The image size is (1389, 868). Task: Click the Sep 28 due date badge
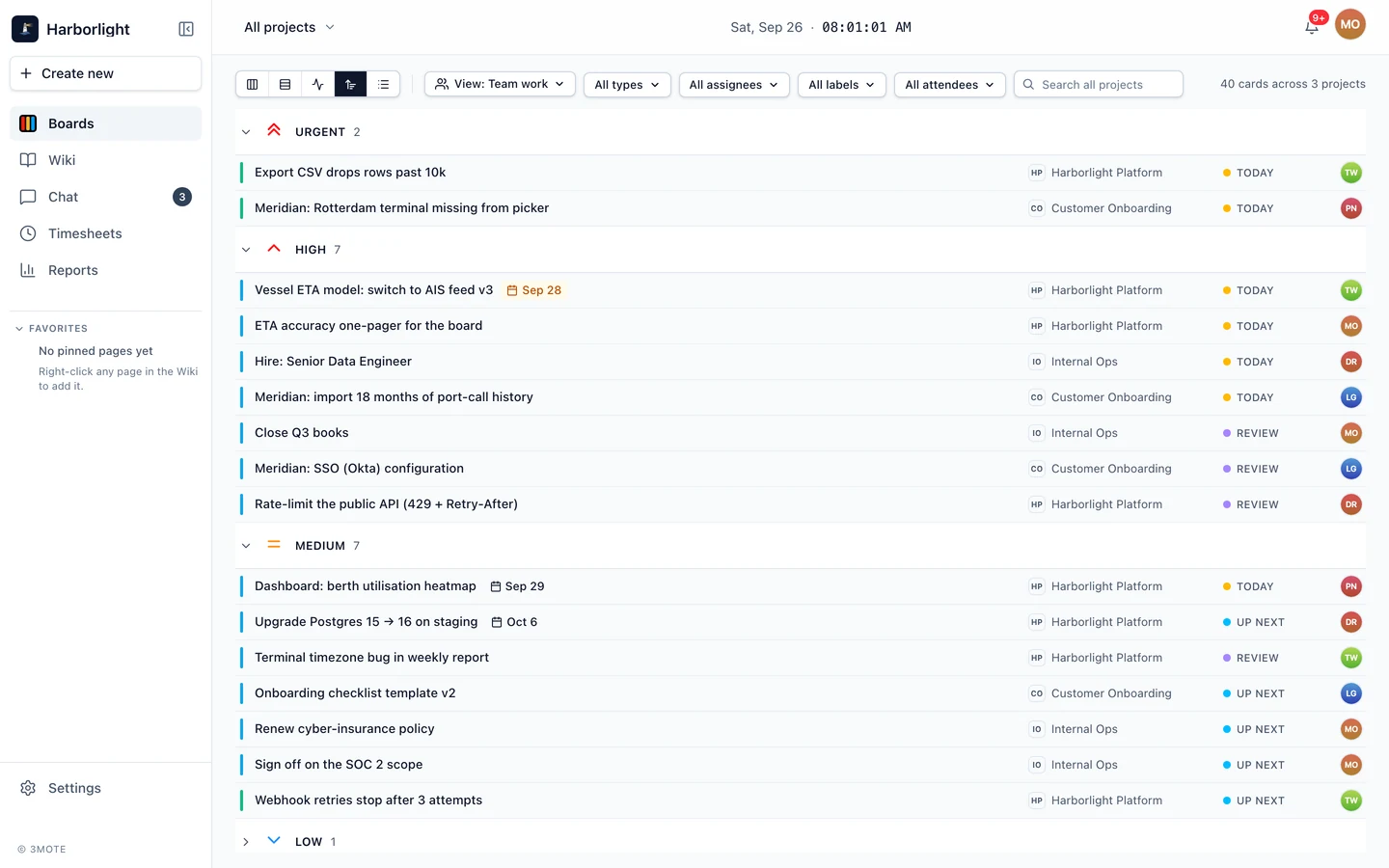point(534,290)
